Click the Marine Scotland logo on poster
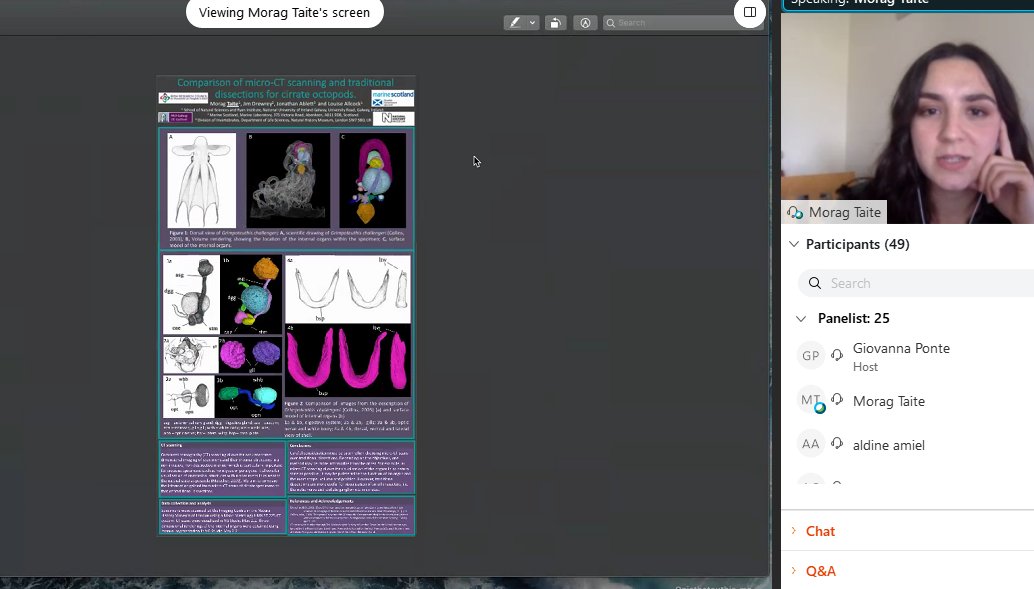This screenshot has width=1034, height=589. (x=392, y=98)
